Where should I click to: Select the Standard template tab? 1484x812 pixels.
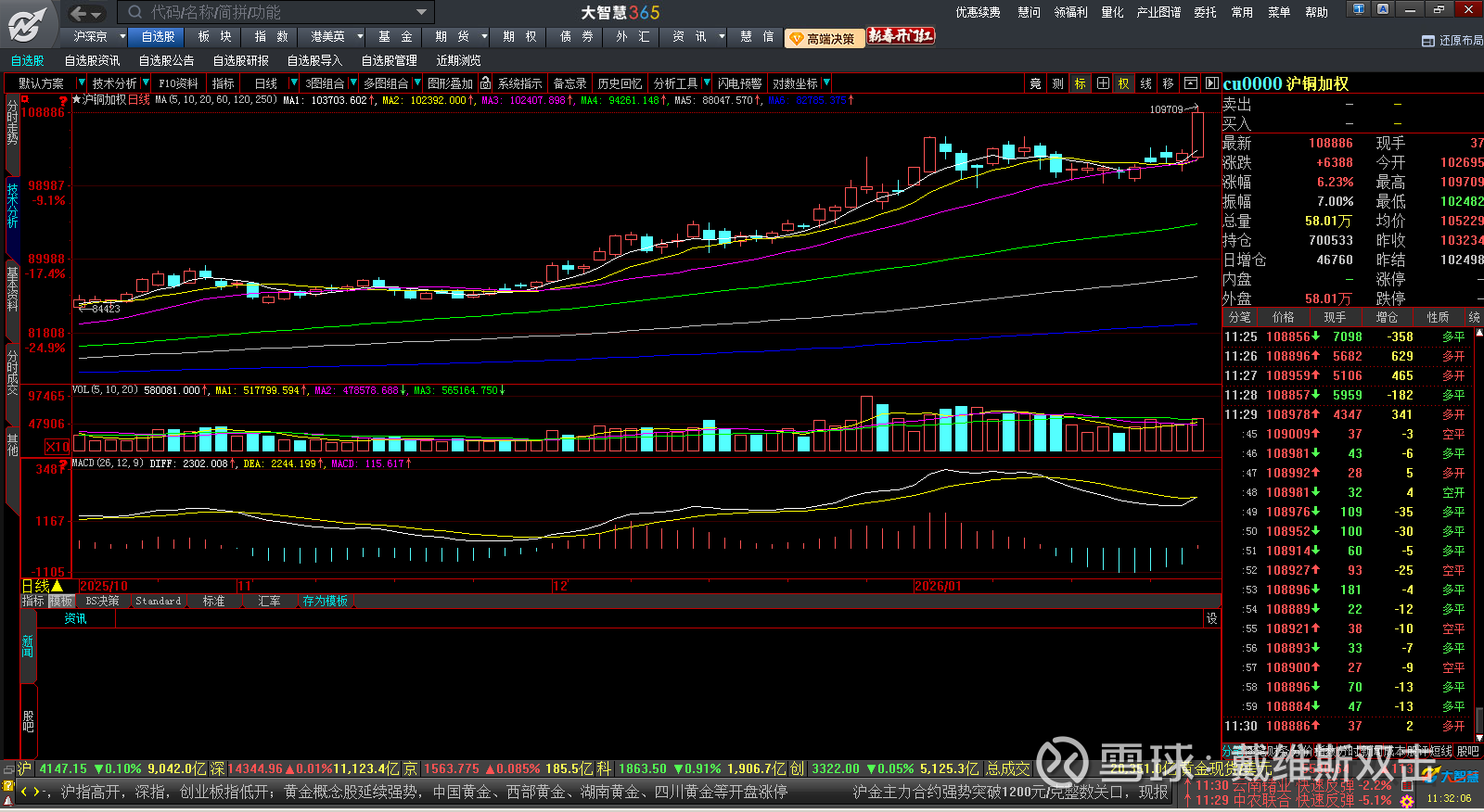click(159, 602)
